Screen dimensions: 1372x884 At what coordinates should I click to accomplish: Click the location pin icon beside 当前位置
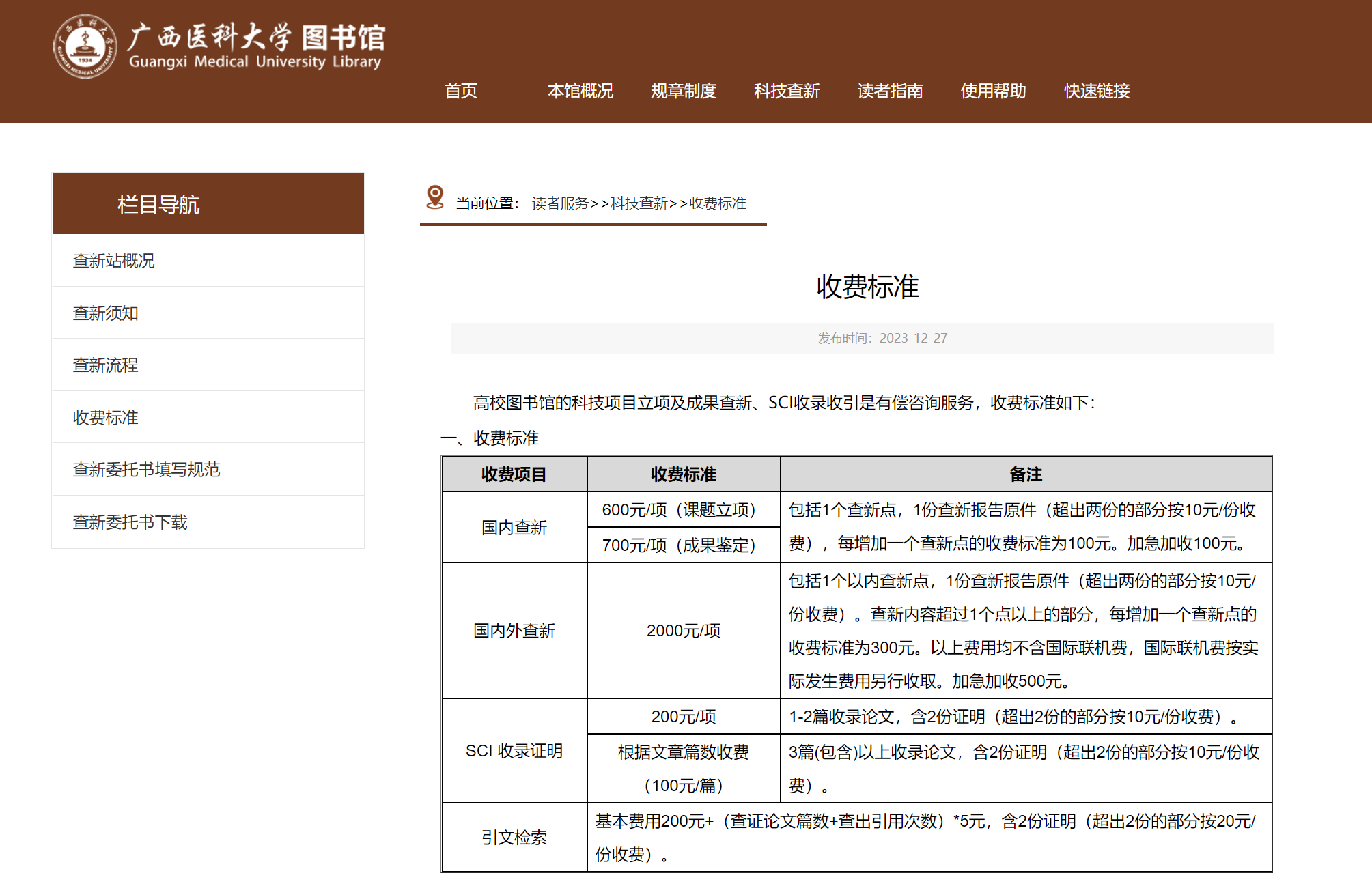[x=435, y=197]
